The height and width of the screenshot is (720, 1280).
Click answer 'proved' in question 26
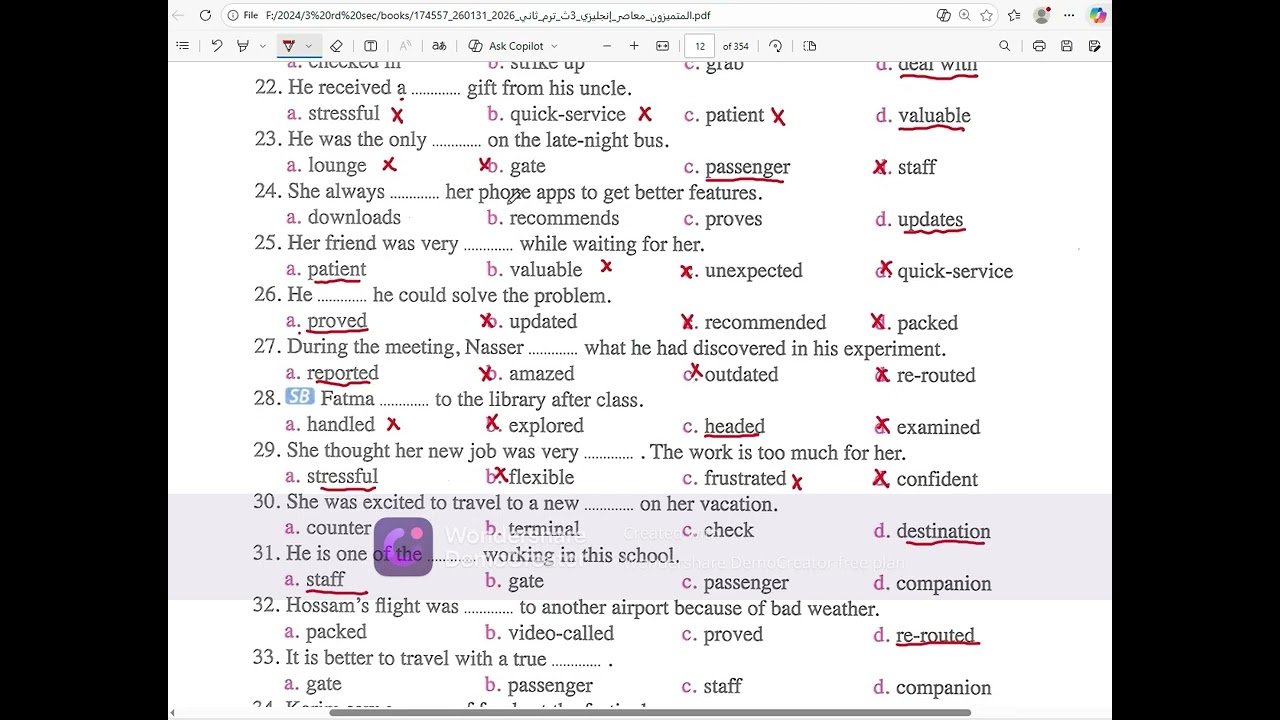pyautogui.click(x=337, y=321)
